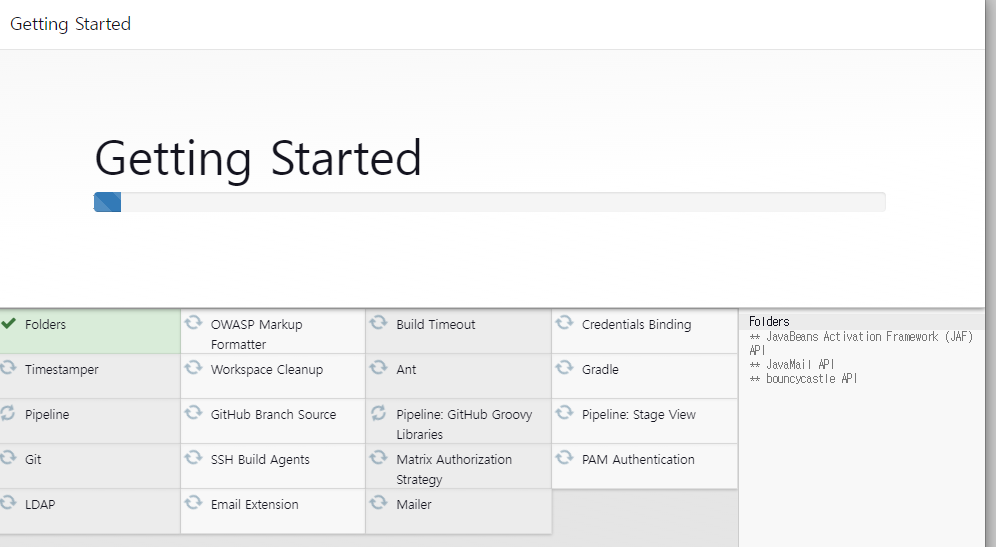The width and height of the screenshot is (996, 547).
Task: Click the Workspace Cleanup plugin label
Action: point(267,370)
